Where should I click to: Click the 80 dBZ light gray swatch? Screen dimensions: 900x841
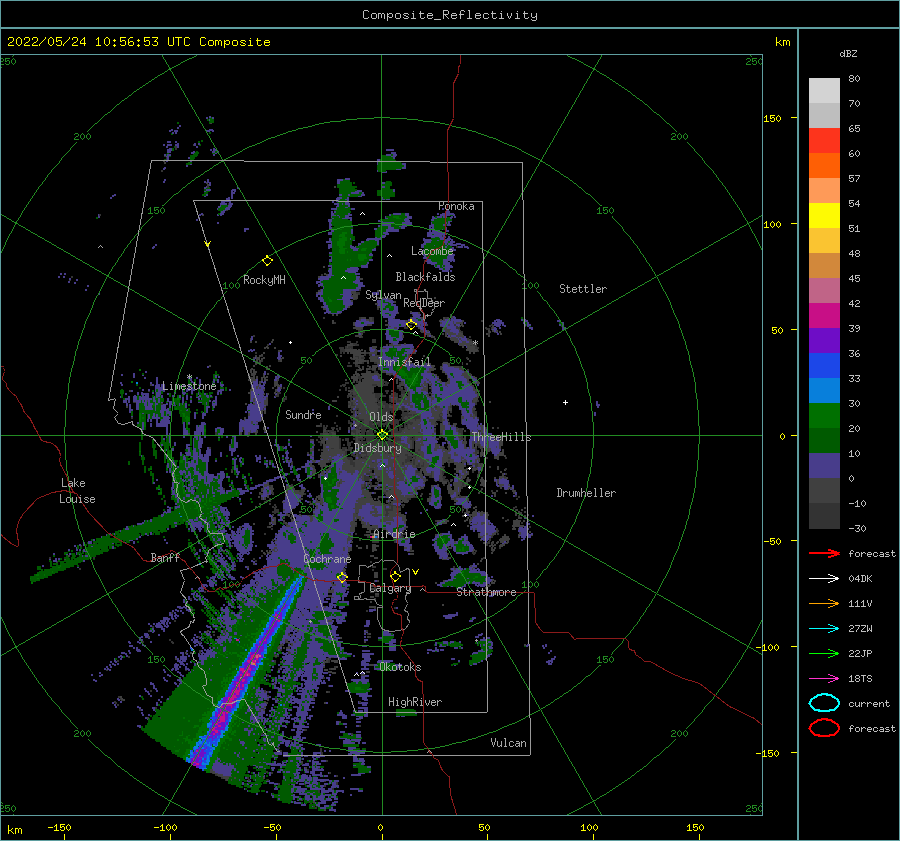824,91
